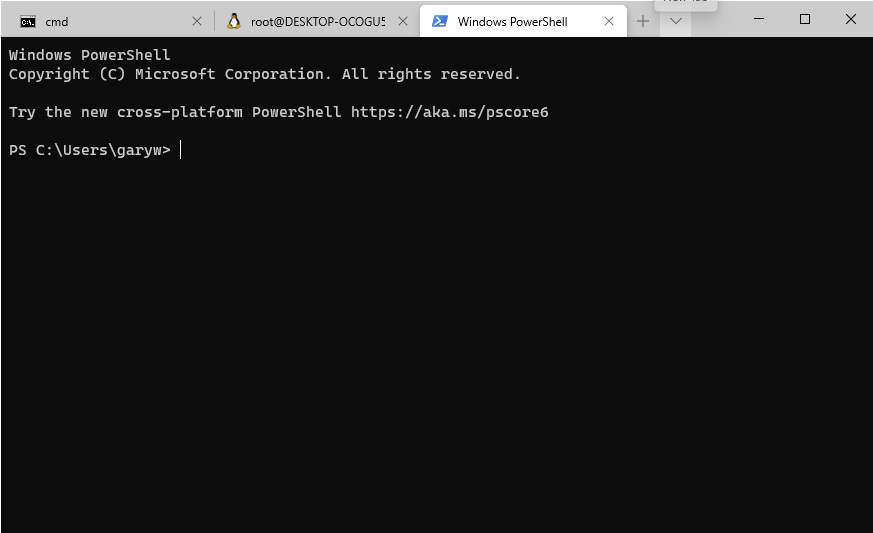Minimize the terminal window
The width and height of the screenshot is (873, 533).
point(759,19)
